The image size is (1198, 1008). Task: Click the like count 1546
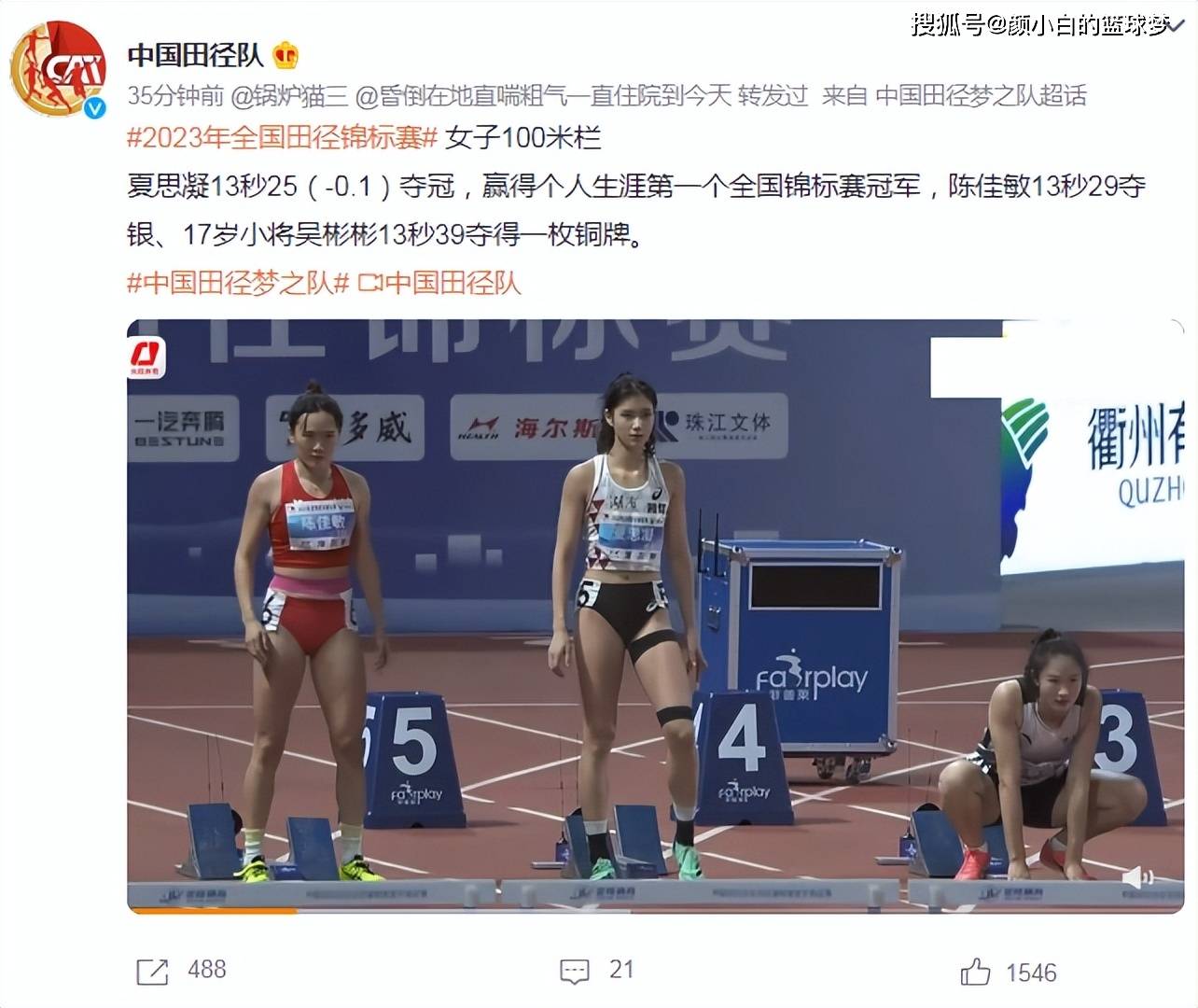(1031, 973)
